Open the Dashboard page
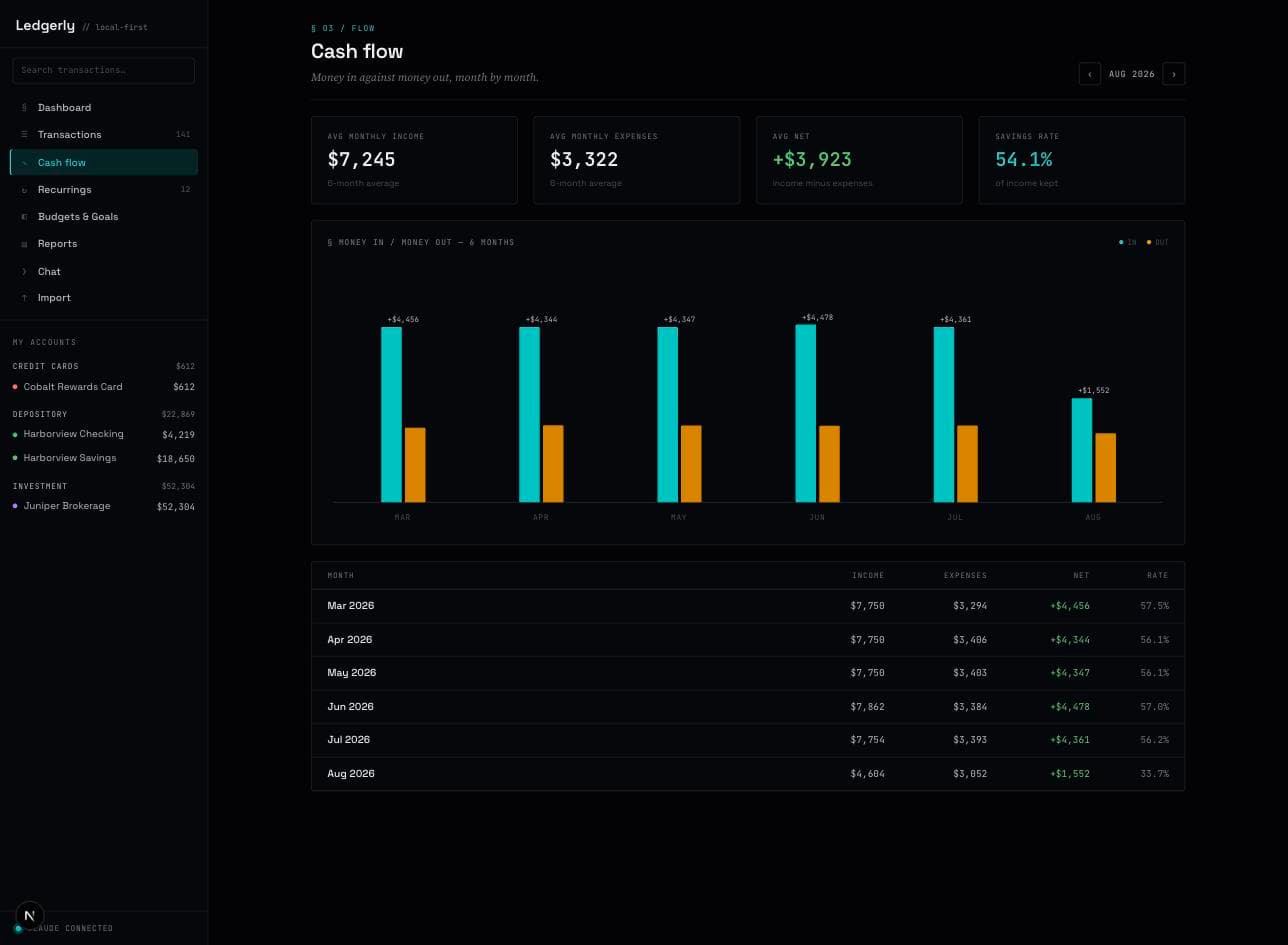 click(x=104, y=107)
